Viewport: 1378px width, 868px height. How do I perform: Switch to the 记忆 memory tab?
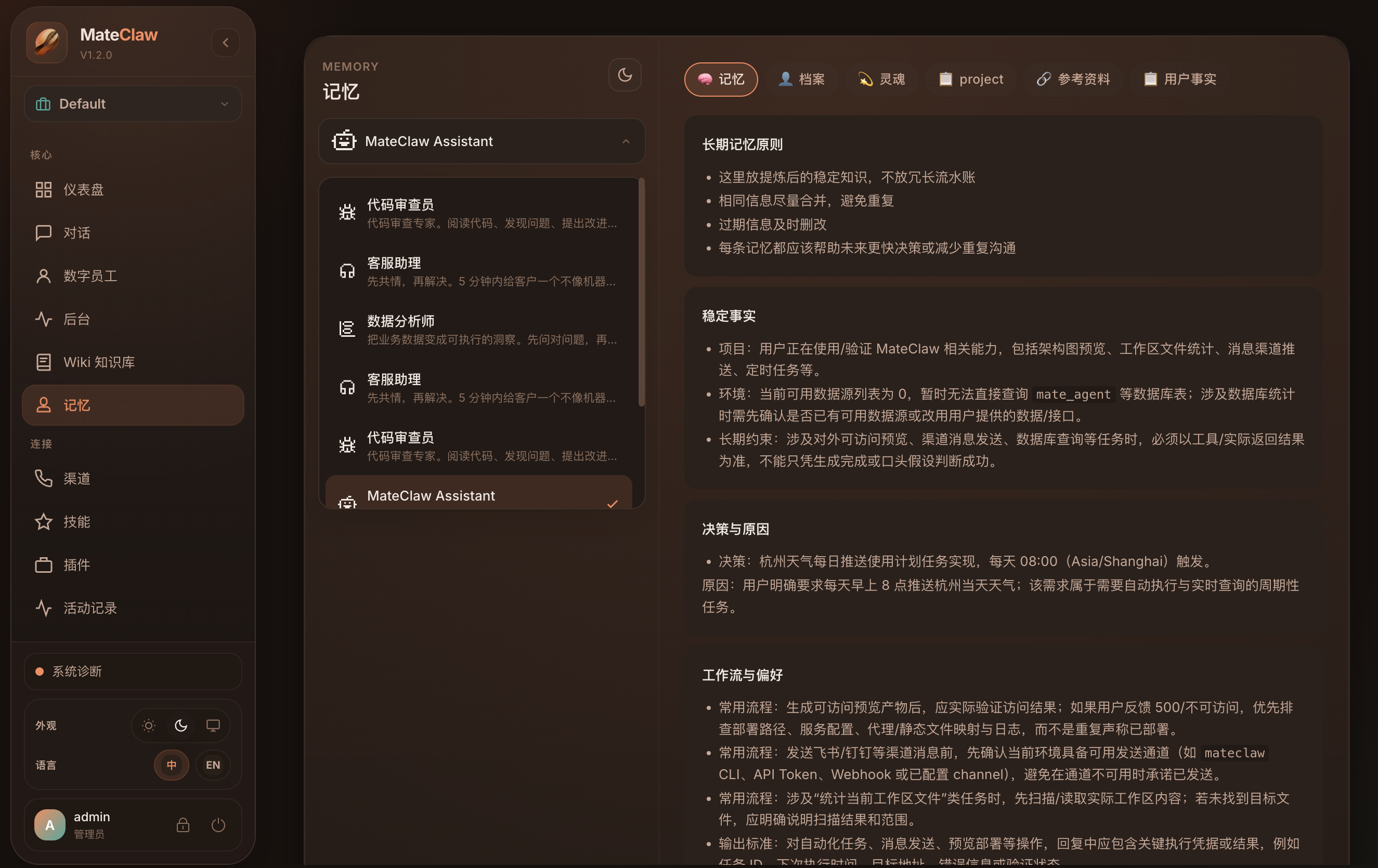(721, 79)
